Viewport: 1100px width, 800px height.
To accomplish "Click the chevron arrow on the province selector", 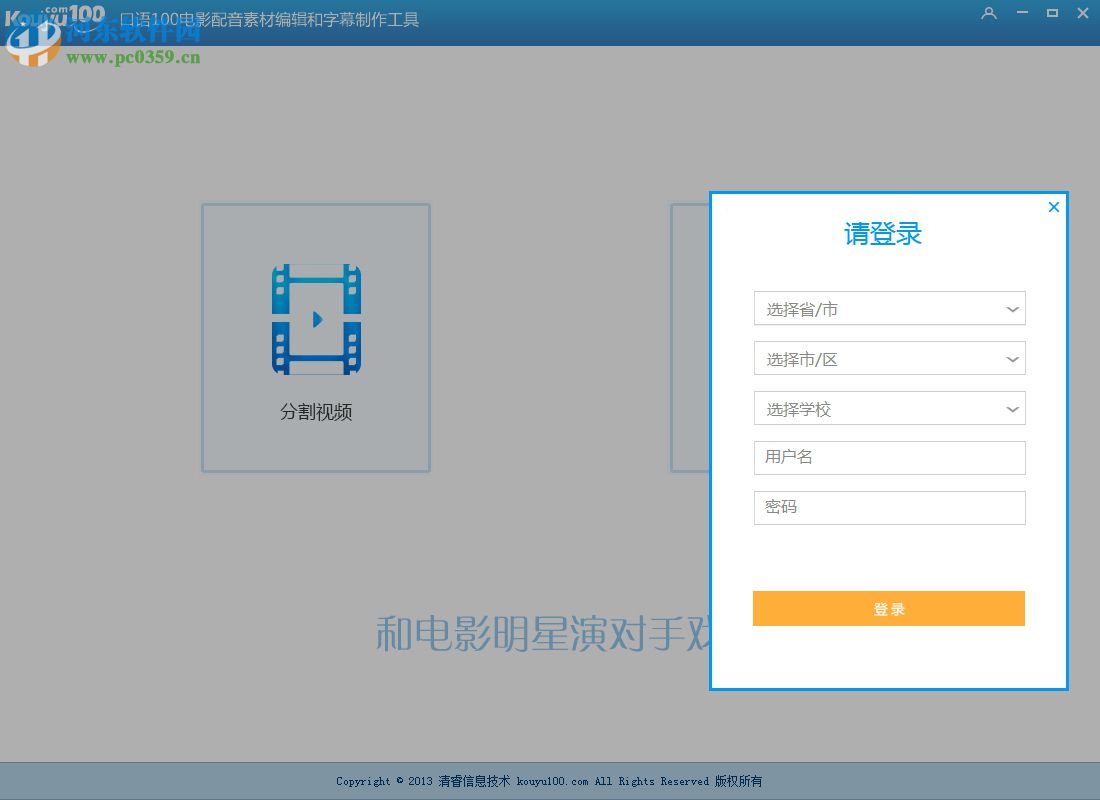I will (x=1013, y=308).
